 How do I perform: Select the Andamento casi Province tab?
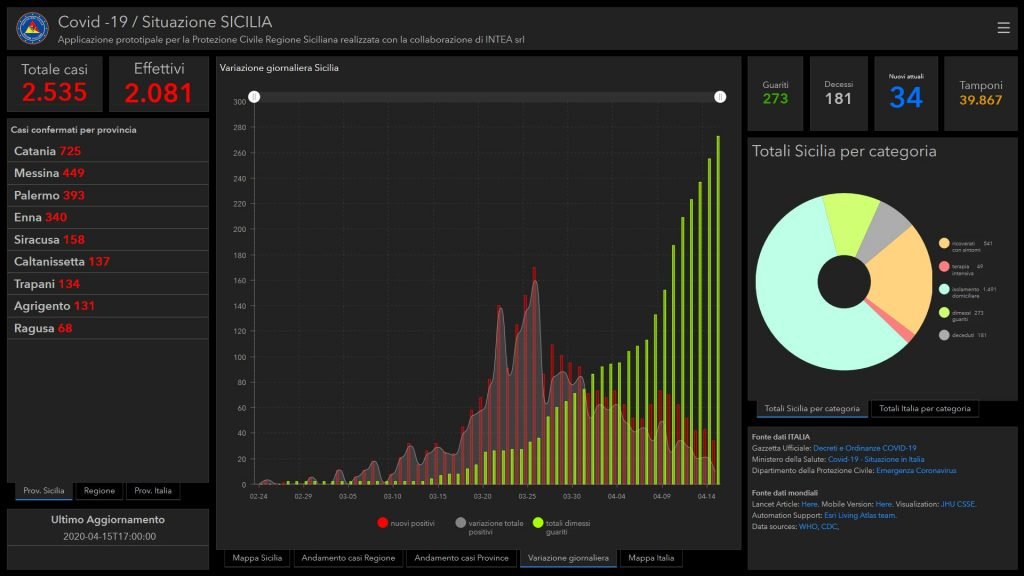461,558
